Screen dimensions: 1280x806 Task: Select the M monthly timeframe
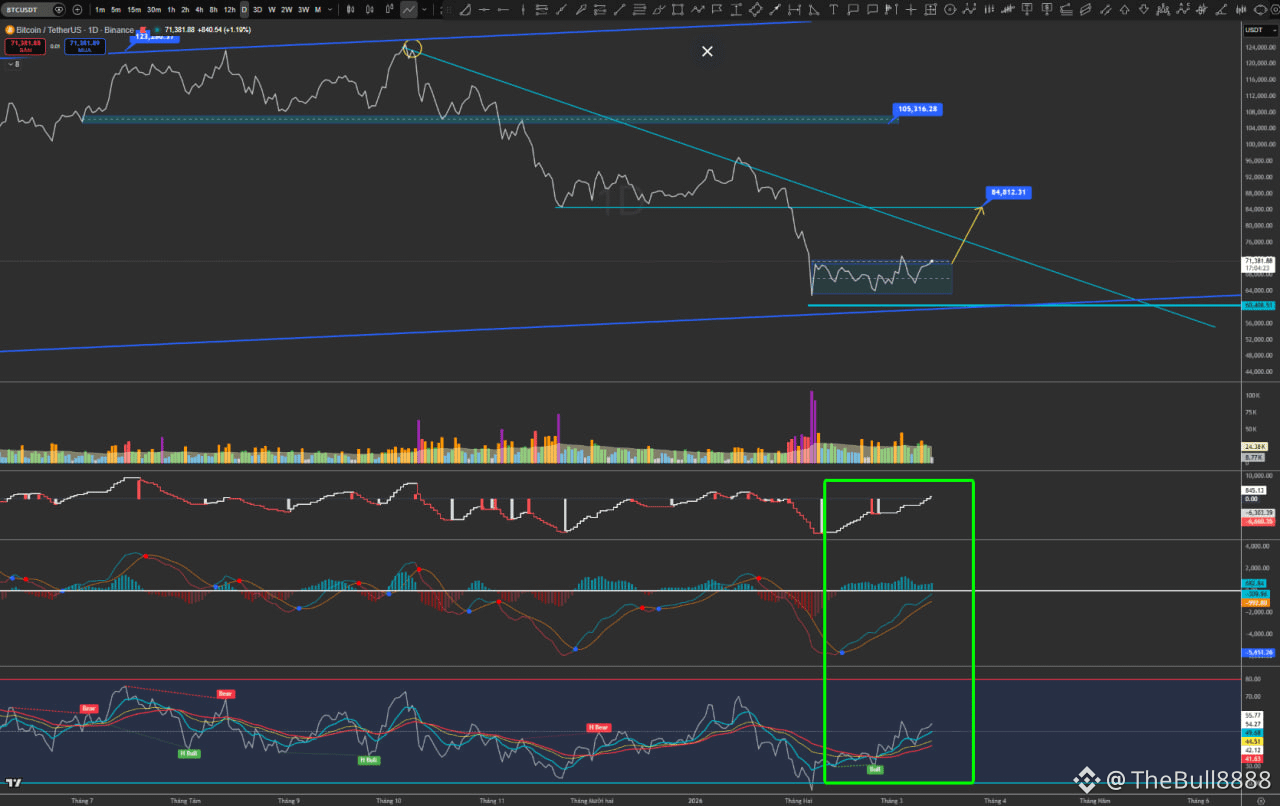coord(318,9)
